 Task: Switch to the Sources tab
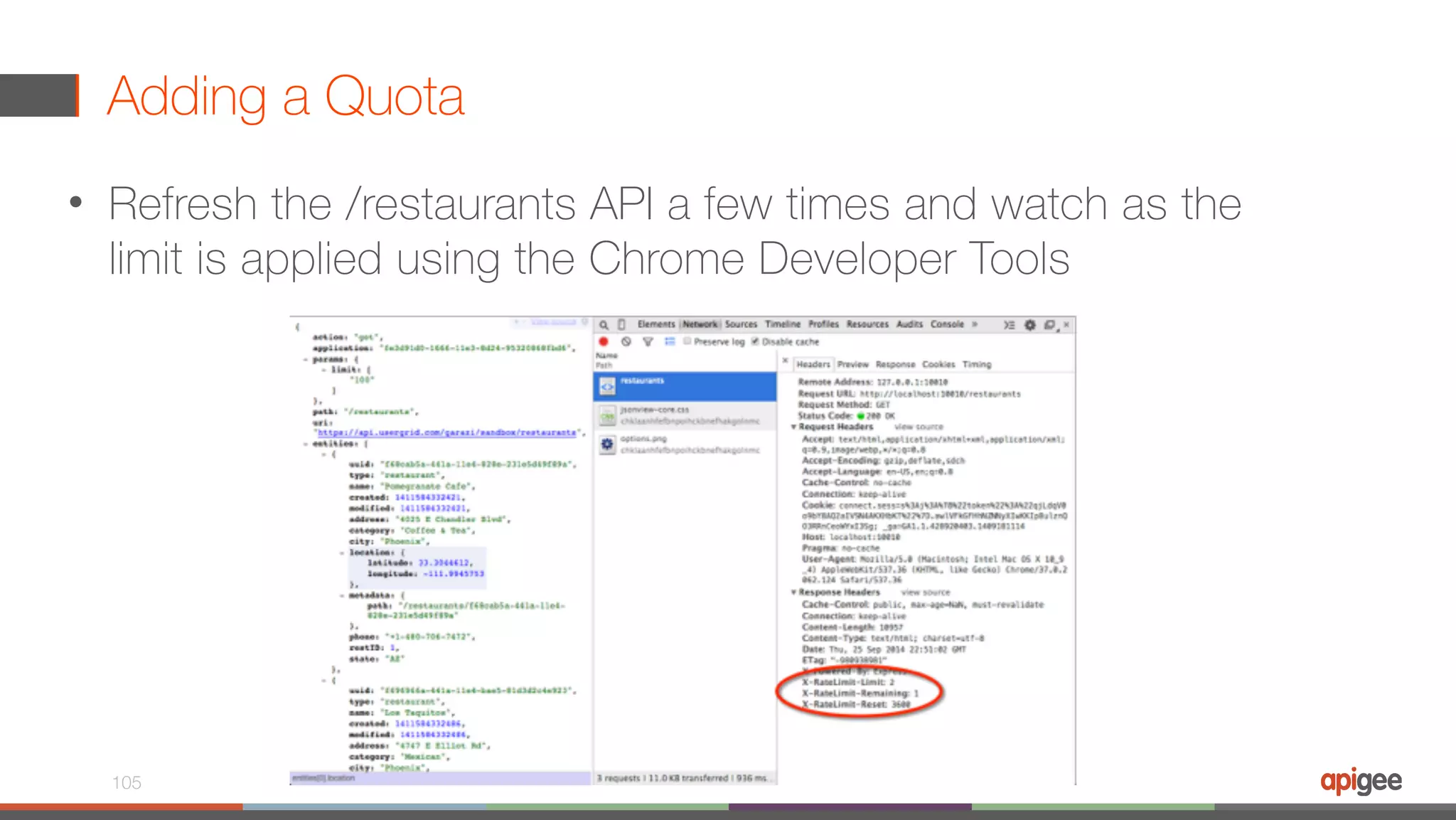[741, 324]
